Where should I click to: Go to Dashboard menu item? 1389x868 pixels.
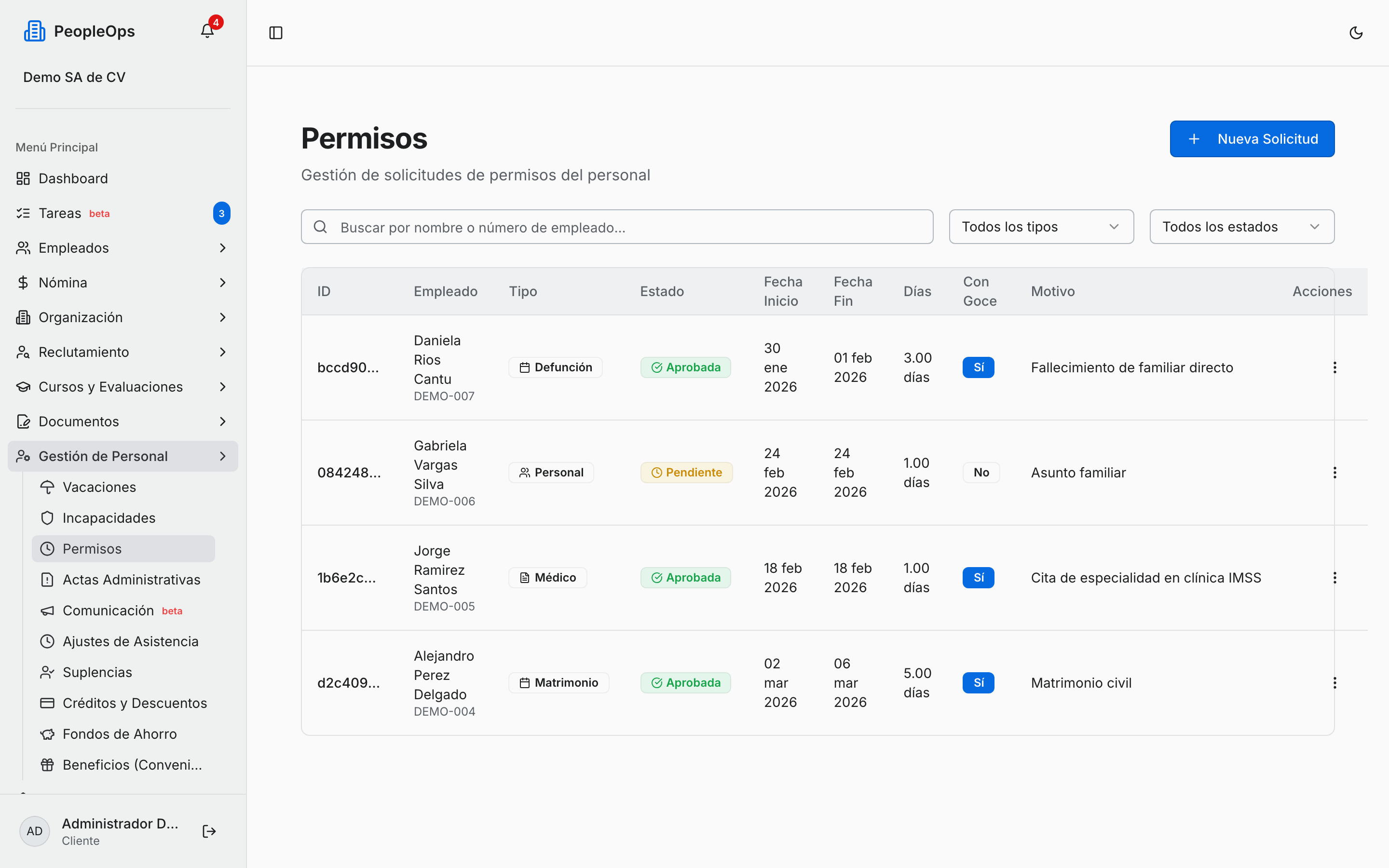pyautogui.click(x=123, y=178)
